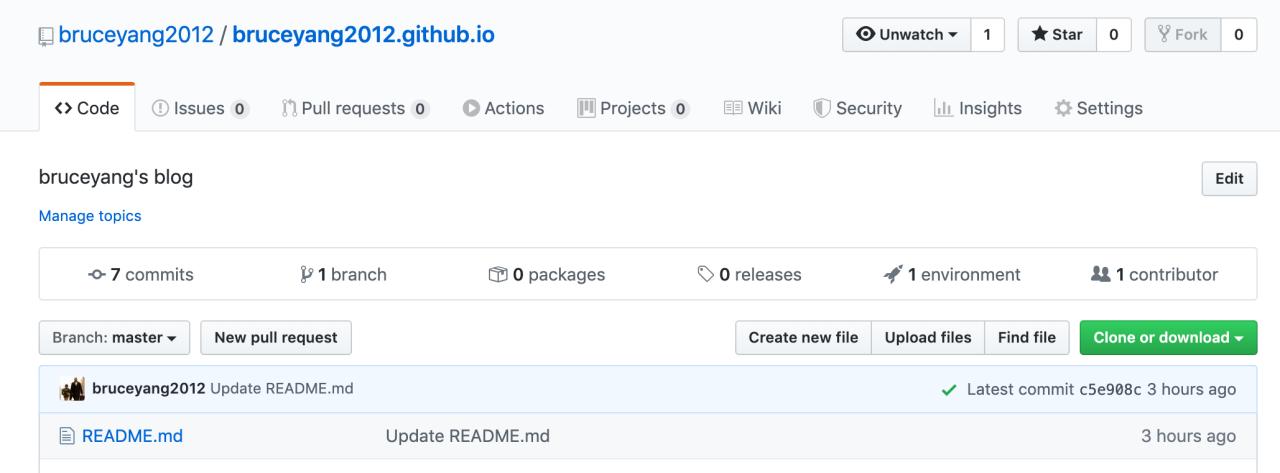The width and height of the screenshot is (1280, 473).
Task: Edit the repository description
Action: tap(1229, 179)
